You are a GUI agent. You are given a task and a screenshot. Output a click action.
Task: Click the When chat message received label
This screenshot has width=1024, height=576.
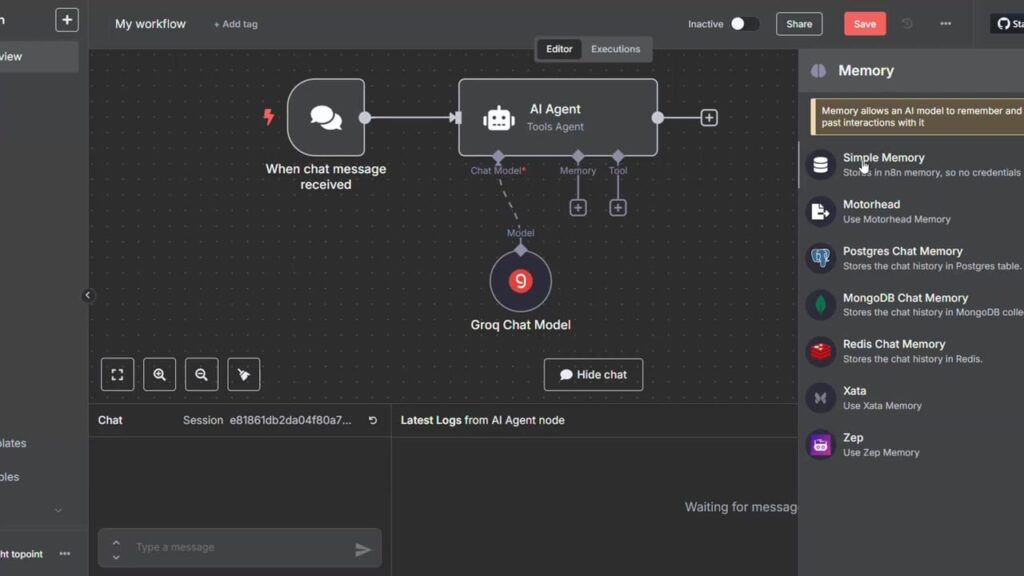point(325,176)
